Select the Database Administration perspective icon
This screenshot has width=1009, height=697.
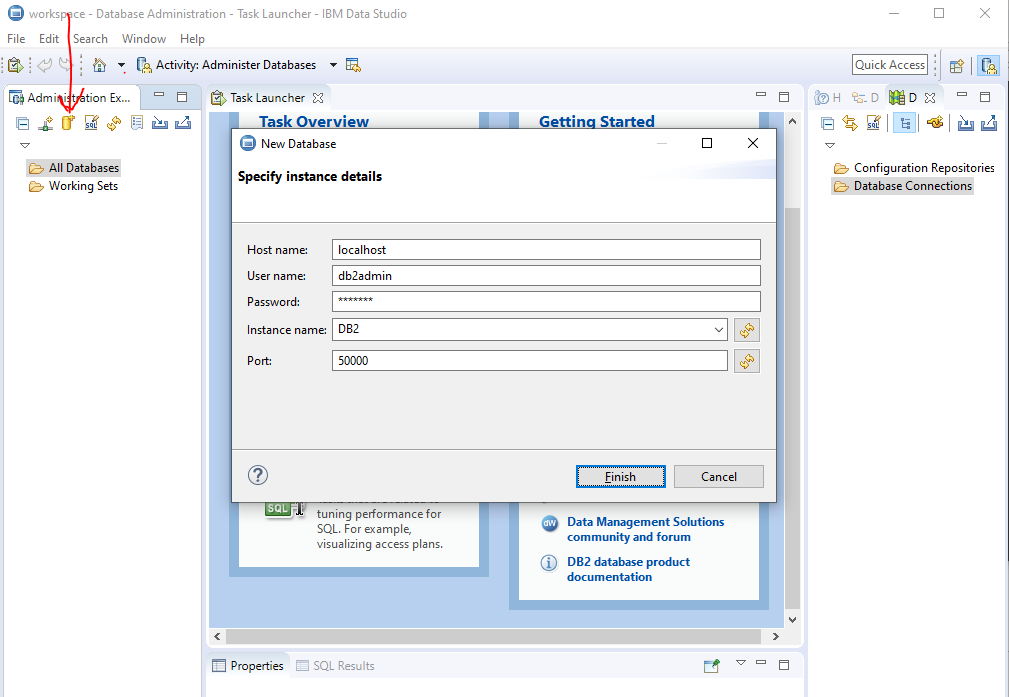pos(988,65)
